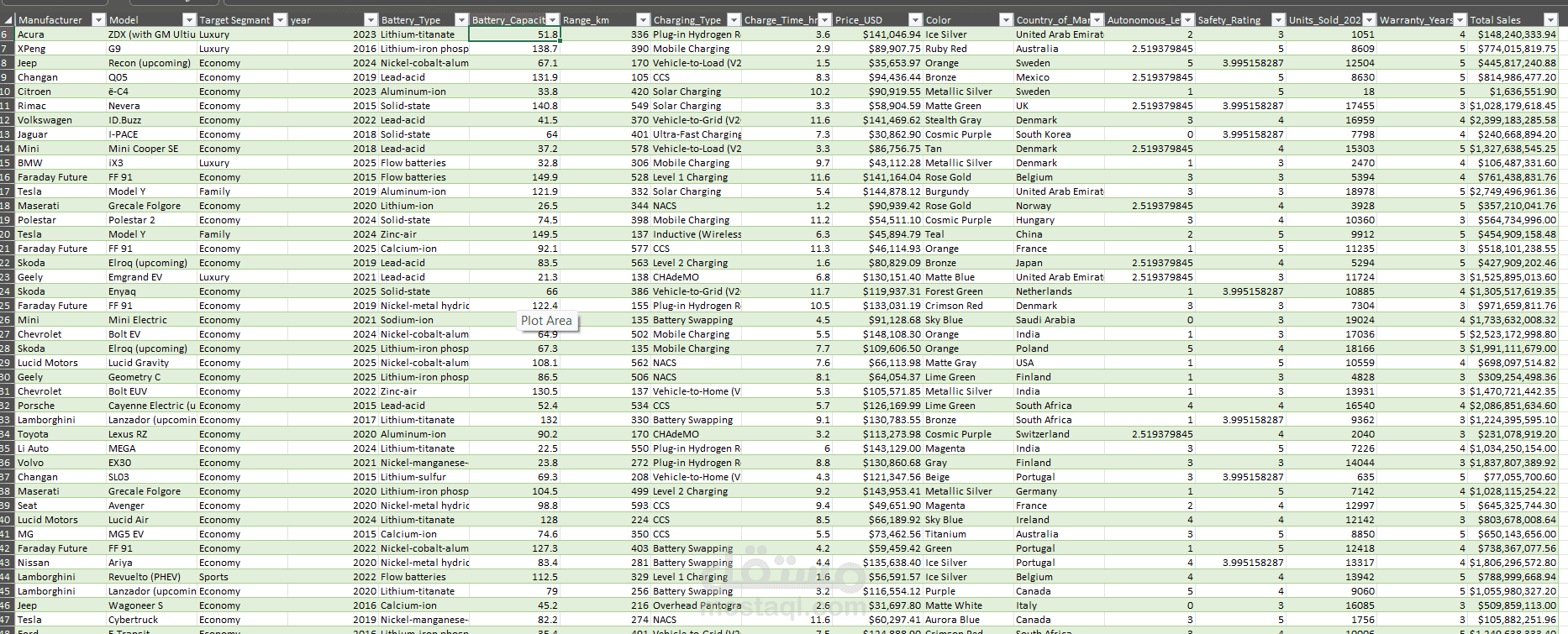Select the EX30 model cell
This screenshot has width=1568, height=634.
[151, 463]
